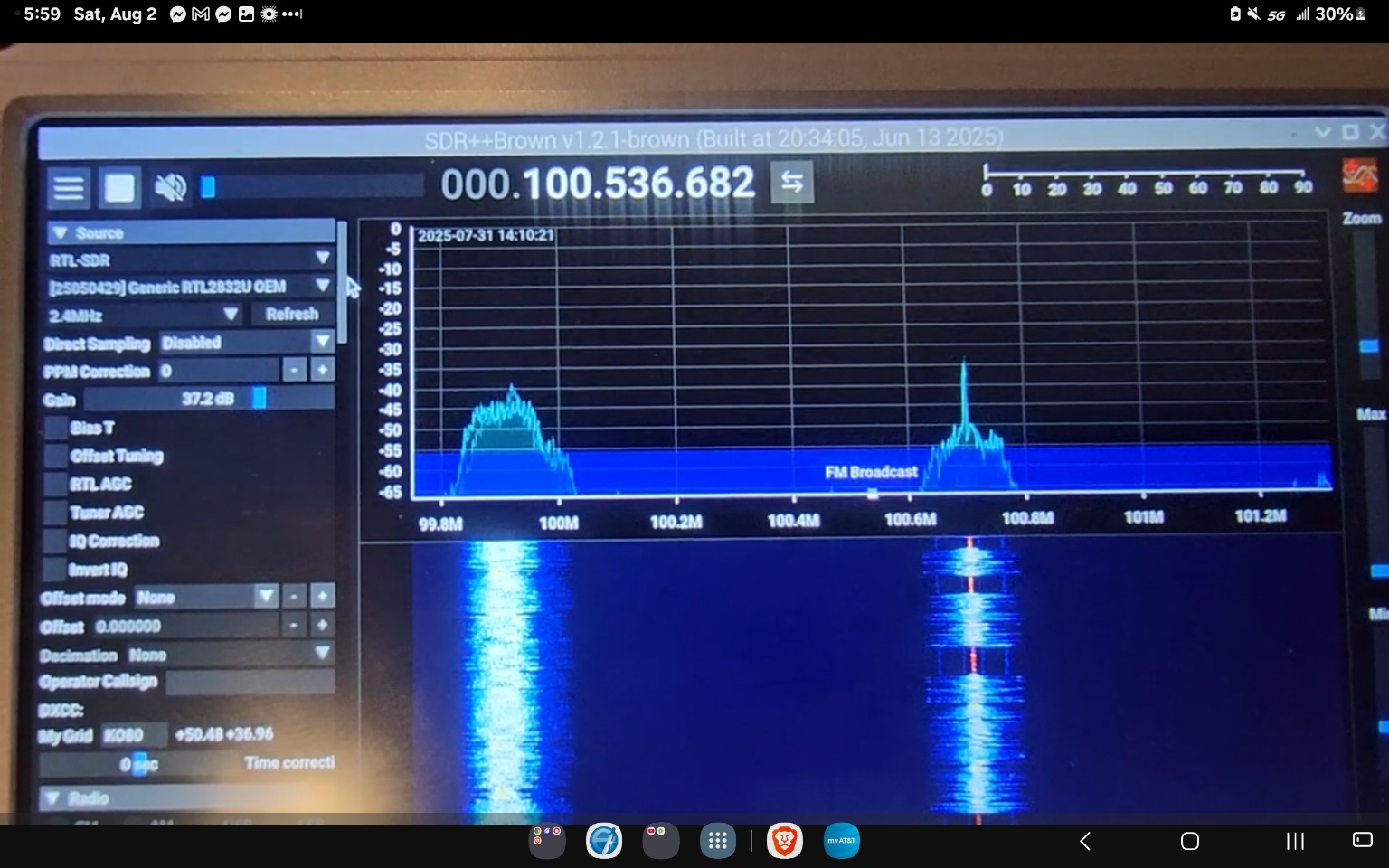Enable the Bias T checkbox
This screenshot has height=868, width=1389.
(x=57, y=428)
